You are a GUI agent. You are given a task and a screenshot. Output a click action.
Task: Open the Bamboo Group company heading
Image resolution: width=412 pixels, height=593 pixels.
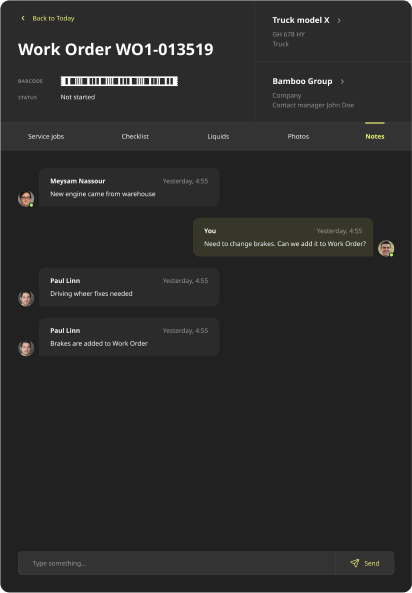302,81
